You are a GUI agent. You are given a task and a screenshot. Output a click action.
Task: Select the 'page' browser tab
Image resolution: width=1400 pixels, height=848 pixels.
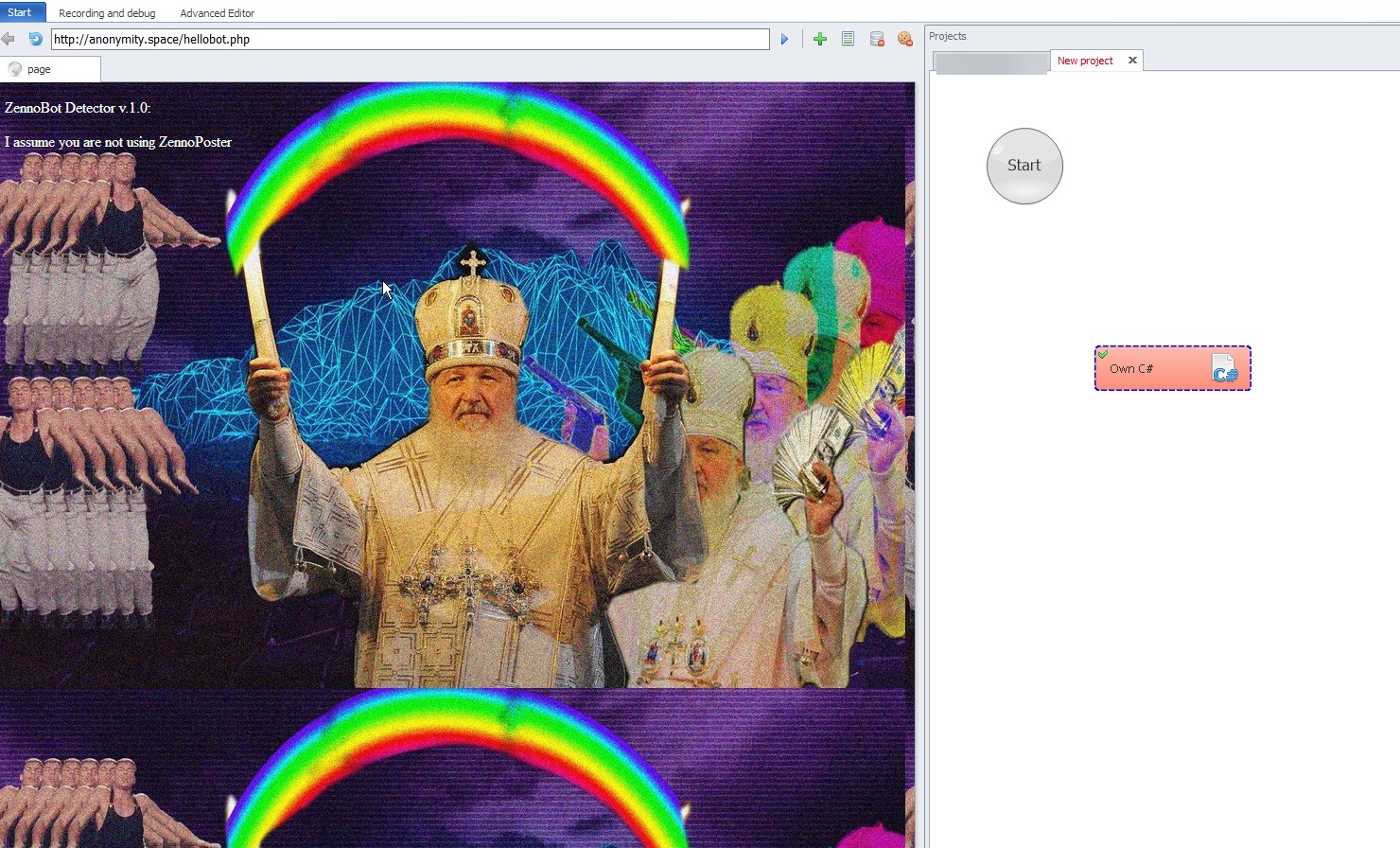coord(50,69)
